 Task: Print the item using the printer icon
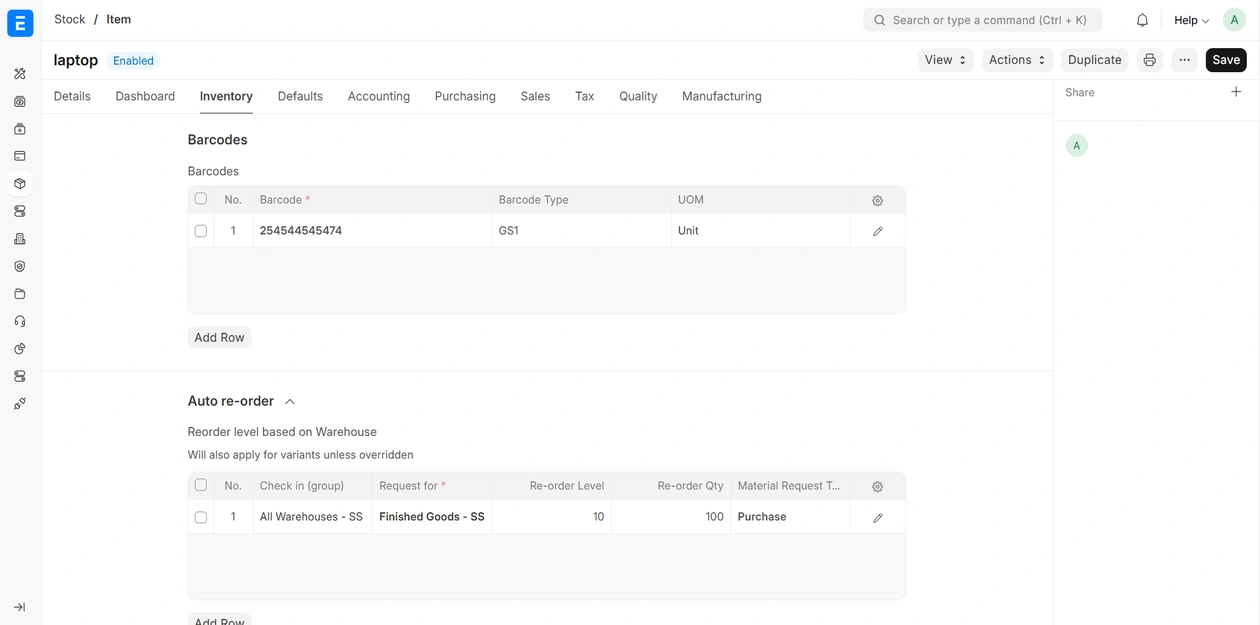click(1149, 60)
